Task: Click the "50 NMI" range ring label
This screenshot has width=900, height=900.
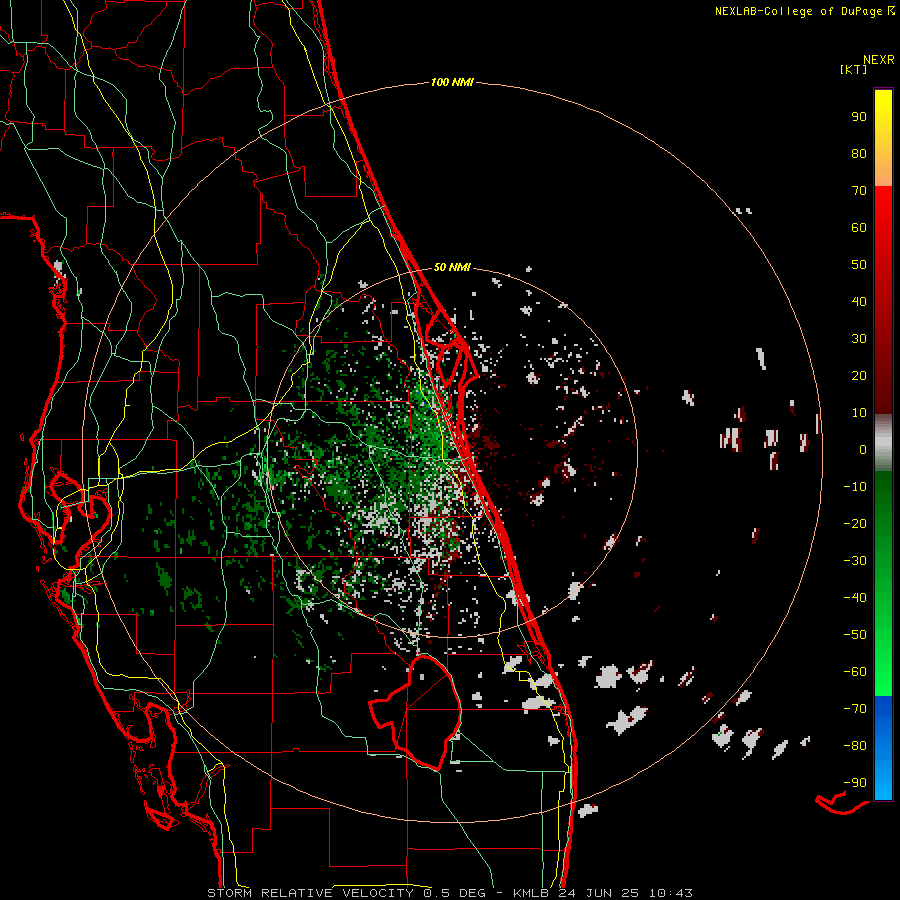Action: (452, 267)
